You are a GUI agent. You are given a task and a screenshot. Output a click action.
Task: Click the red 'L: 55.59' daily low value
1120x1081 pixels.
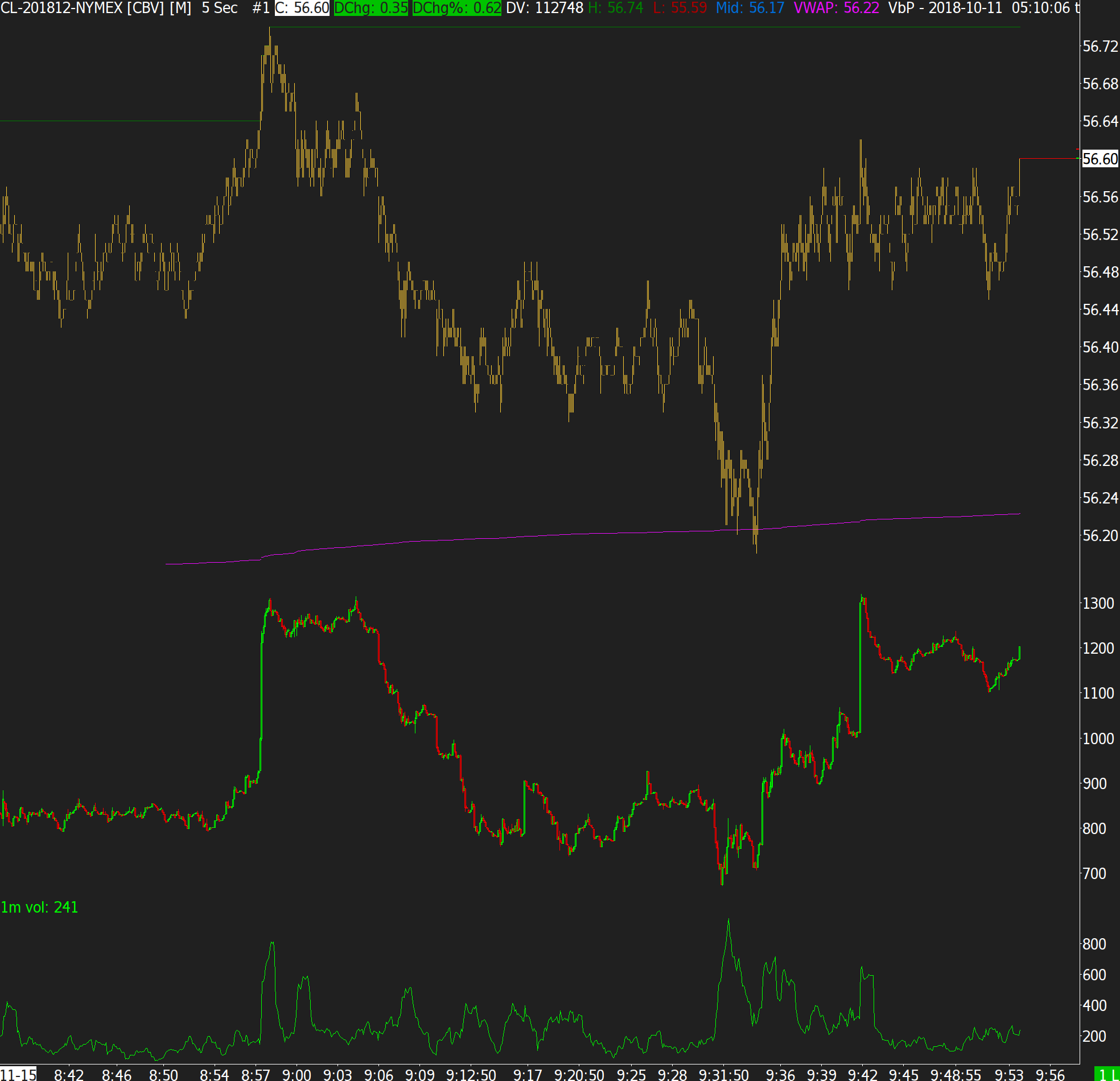680,8
